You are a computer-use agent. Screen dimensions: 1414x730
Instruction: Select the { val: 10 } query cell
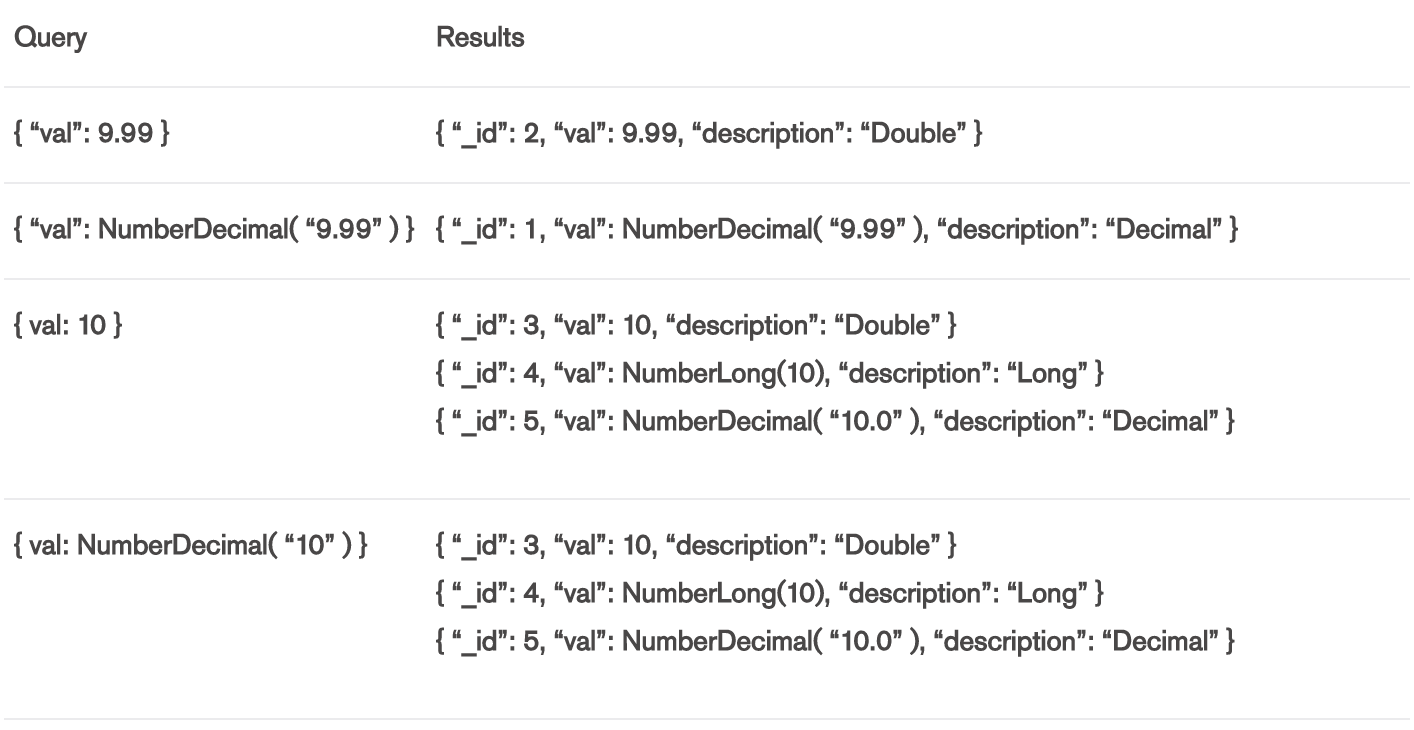[x=67, y=328]
